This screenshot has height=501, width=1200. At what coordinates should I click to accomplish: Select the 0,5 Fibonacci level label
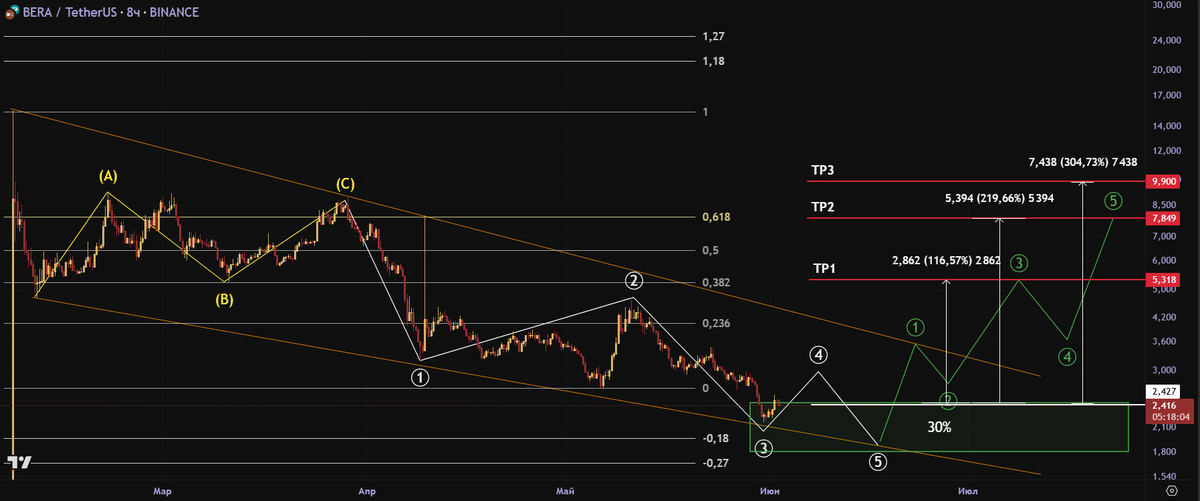coord(711,250)
